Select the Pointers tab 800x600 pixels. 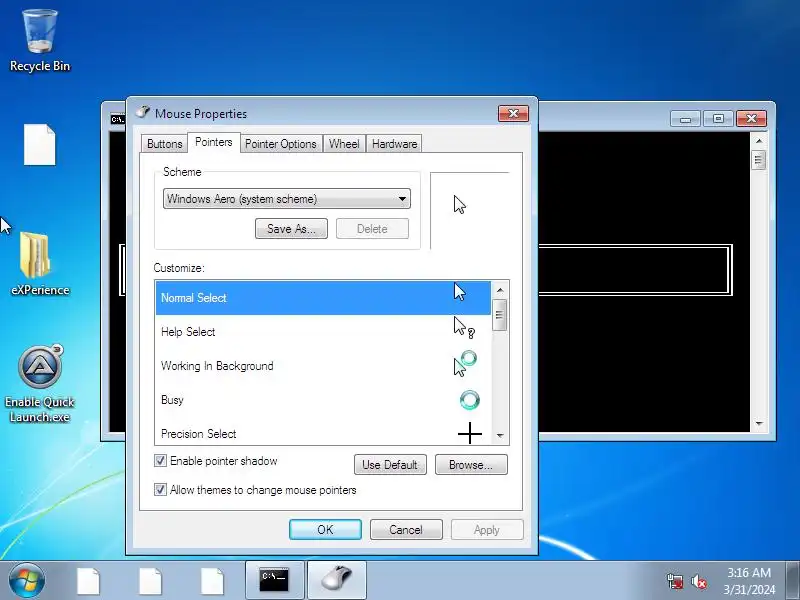pos(214,142)
